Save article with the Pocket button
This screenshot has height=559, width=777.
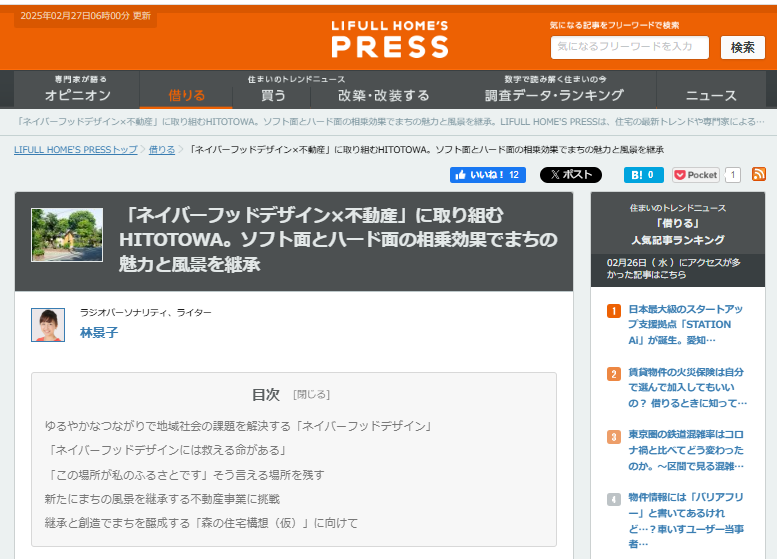coord(696,175)
